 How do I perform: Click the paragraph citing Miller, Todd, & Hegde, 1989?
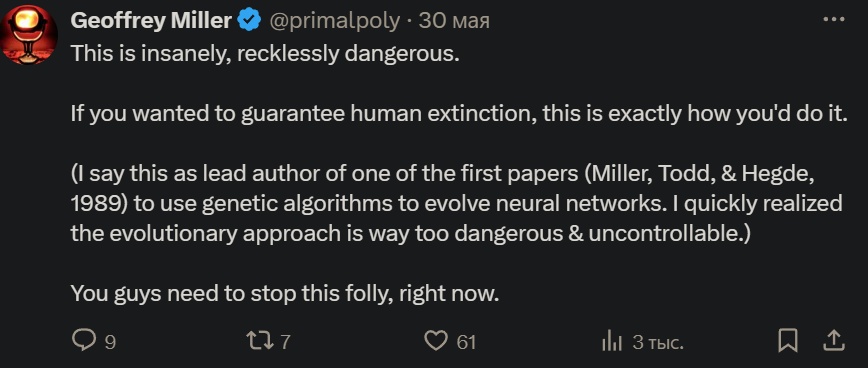click(457, 204)
